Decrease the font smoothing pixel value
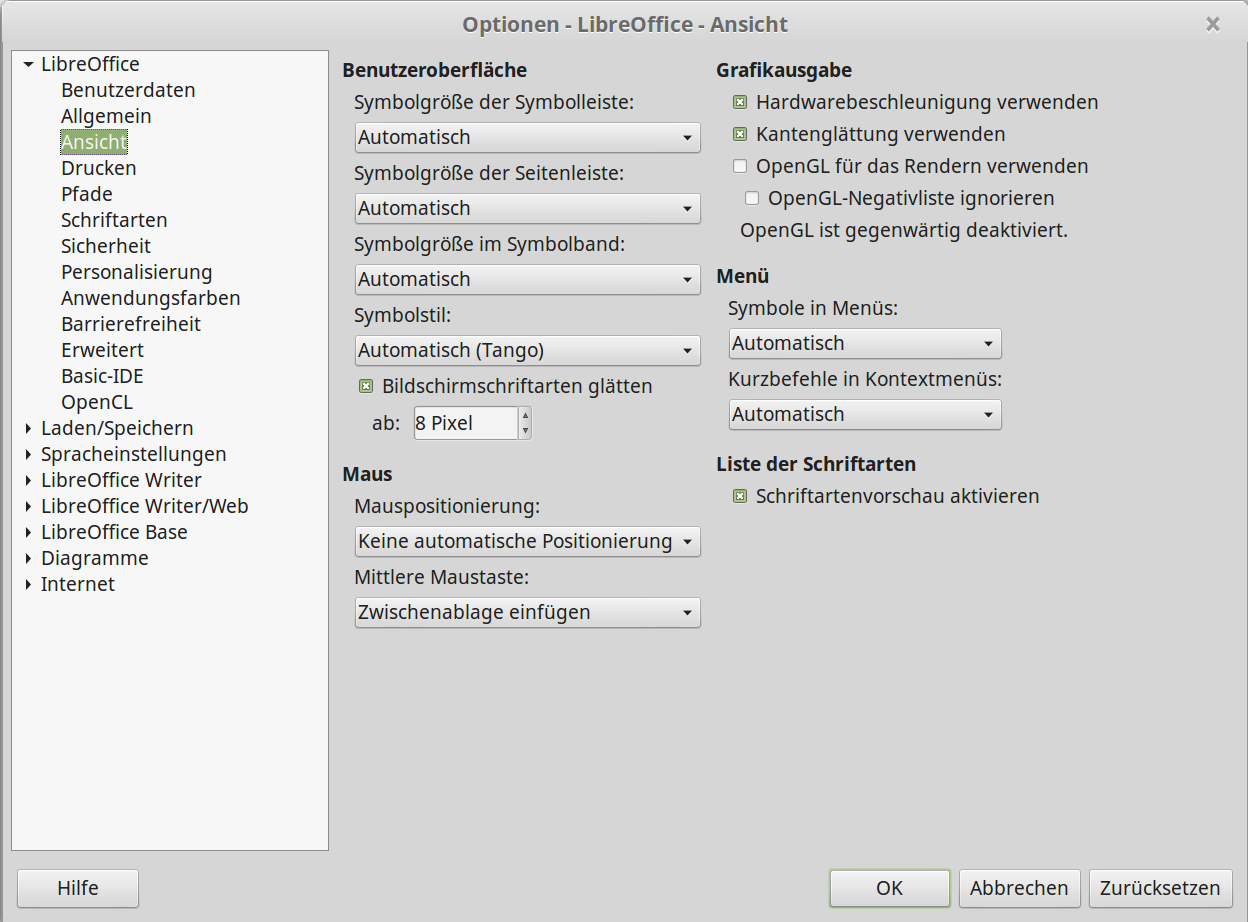The height and width of the screenshot is (922, 1248). (525, 431)
